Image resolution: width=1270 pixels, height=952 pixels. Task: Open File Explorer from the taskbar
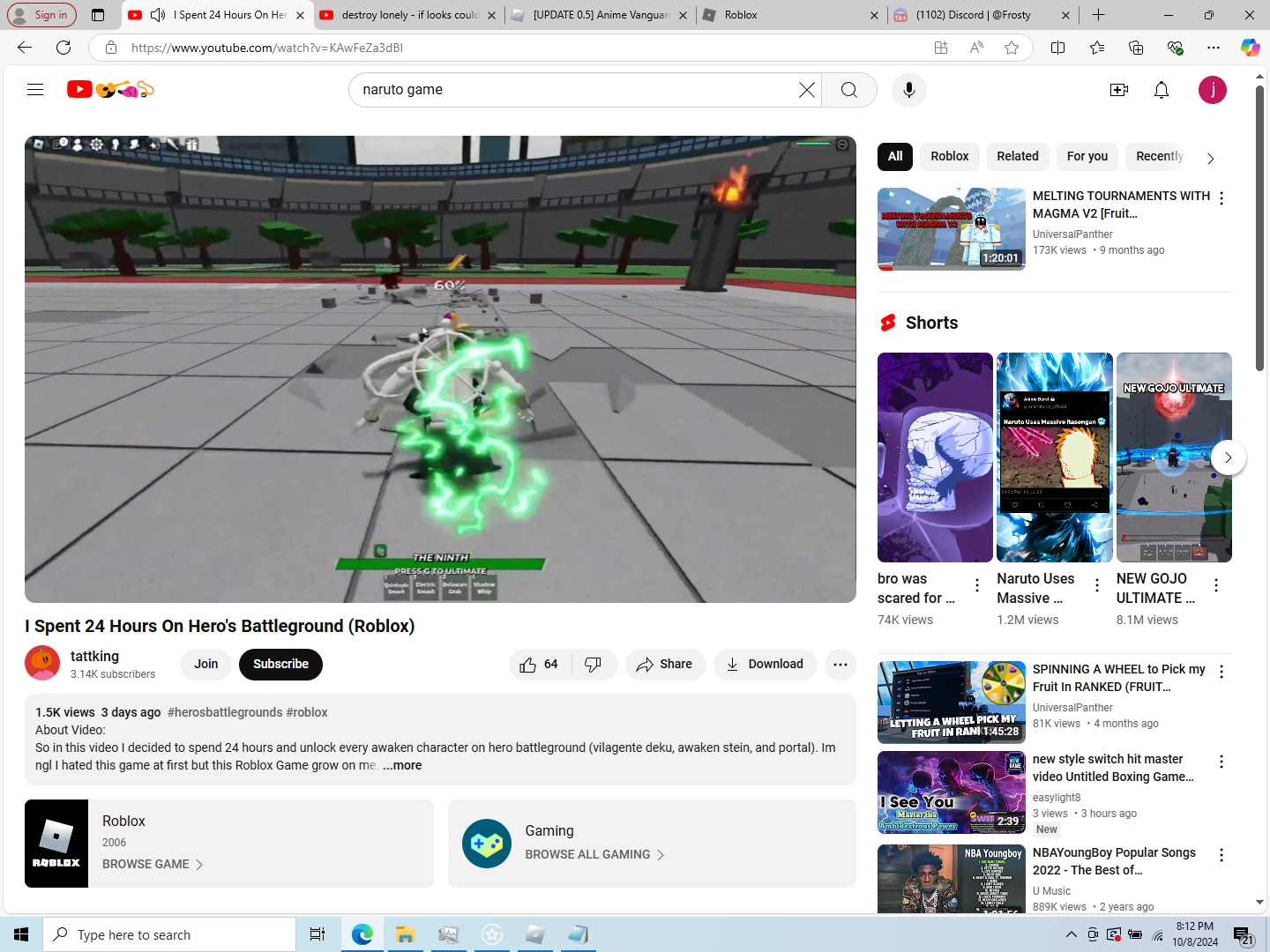coord(405,934)
